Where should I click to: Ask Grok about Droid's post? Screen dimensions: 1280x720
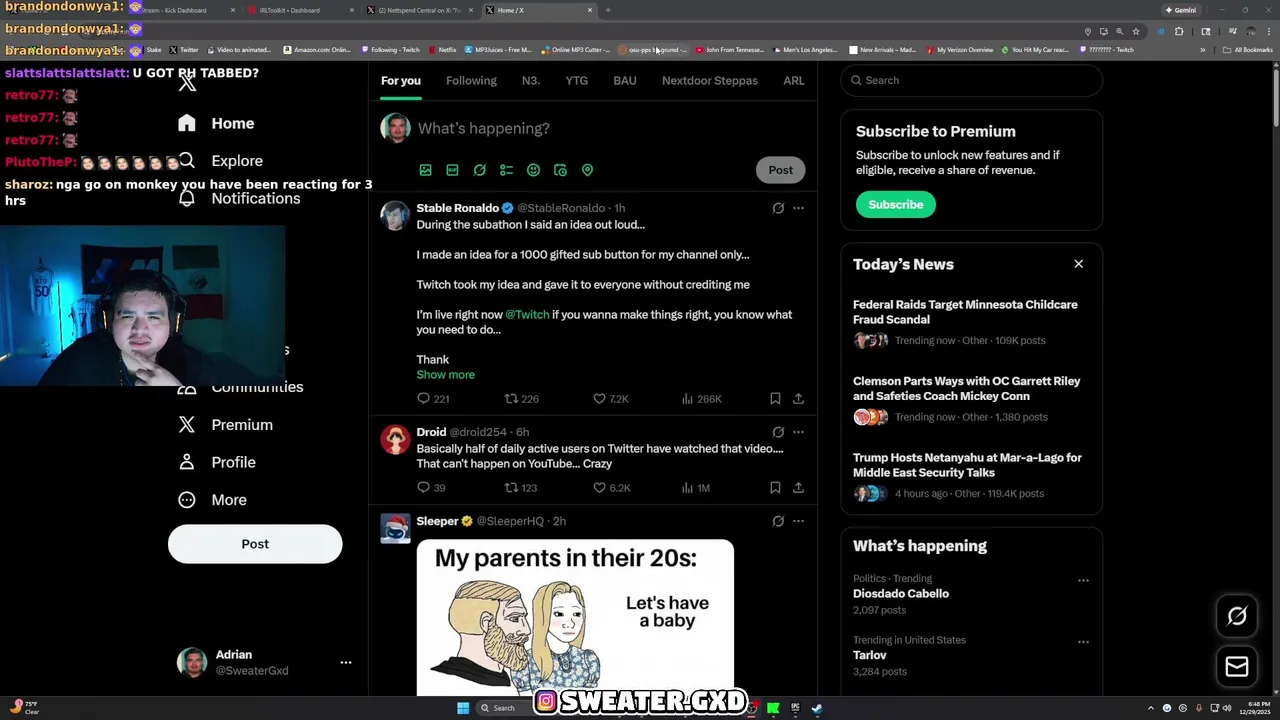[x=778, y=432]
